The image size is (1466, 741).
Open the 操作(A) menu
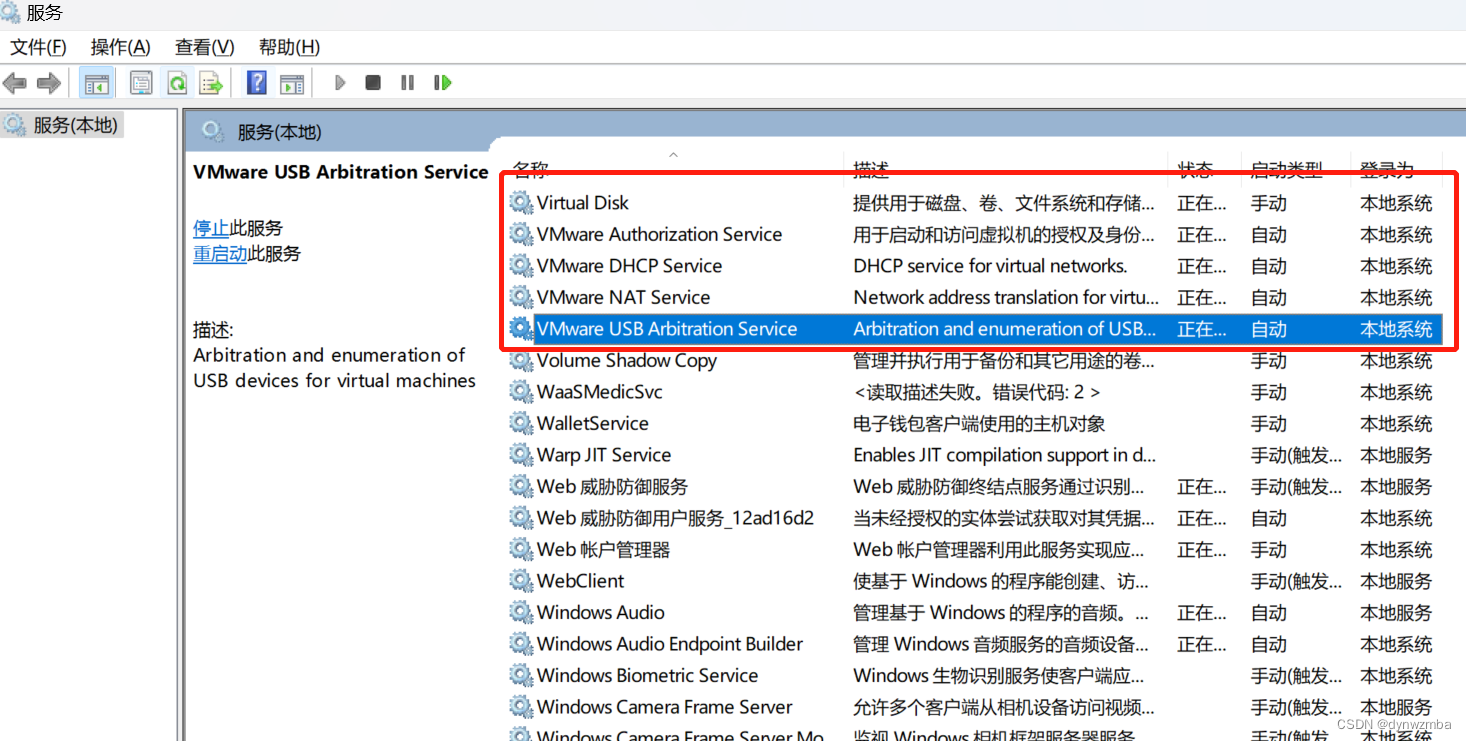coord(120,47)
